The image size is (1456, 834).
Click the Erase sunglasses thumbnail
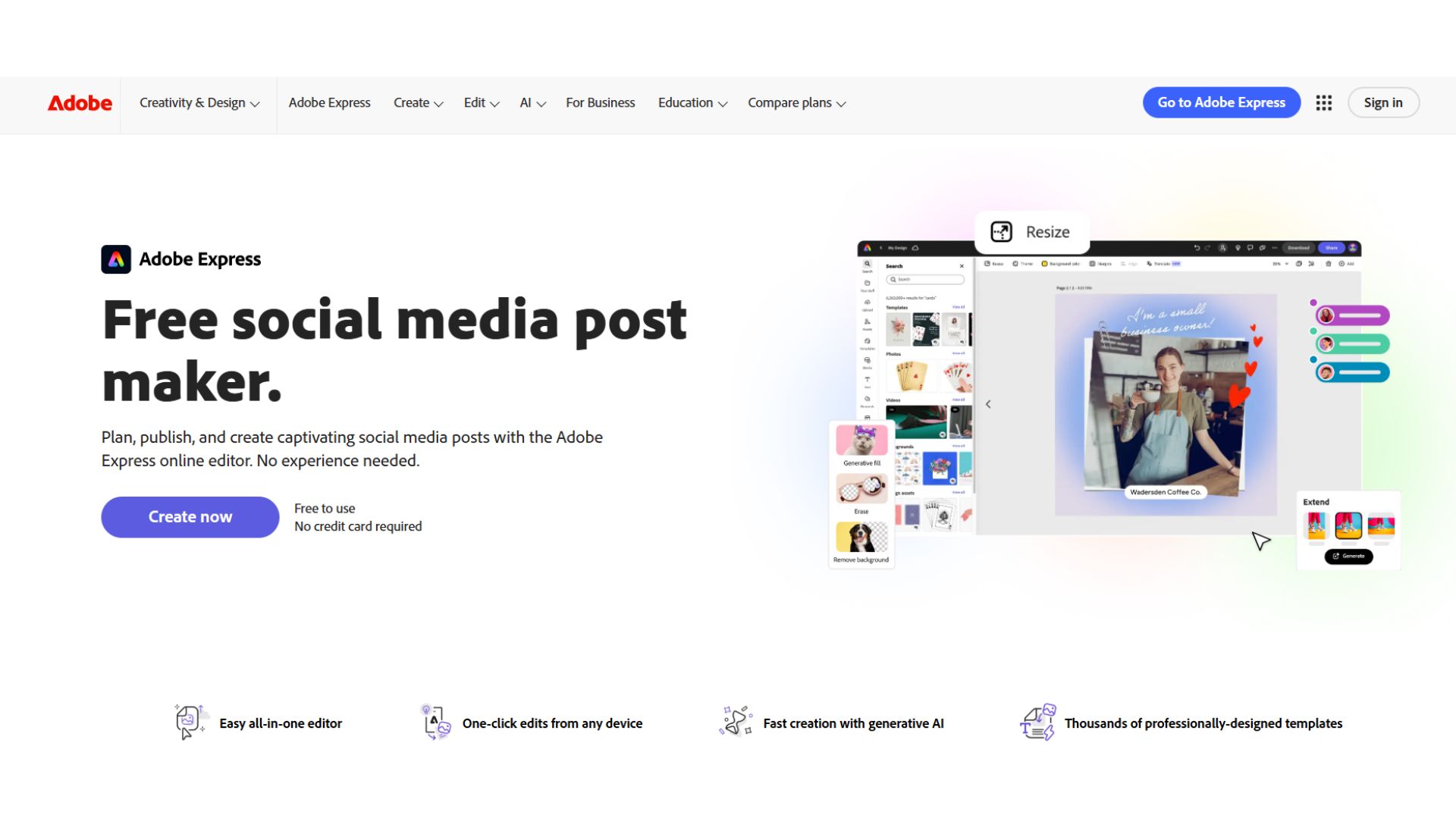click(861, 488)
